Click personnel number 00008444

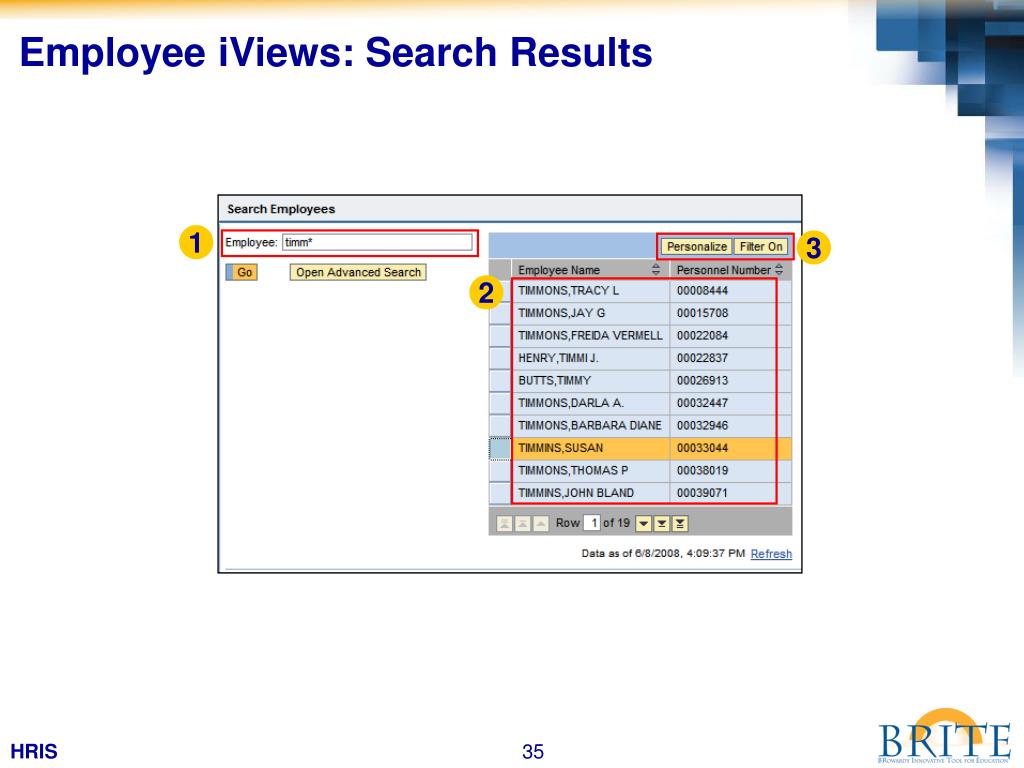(702, 291)
